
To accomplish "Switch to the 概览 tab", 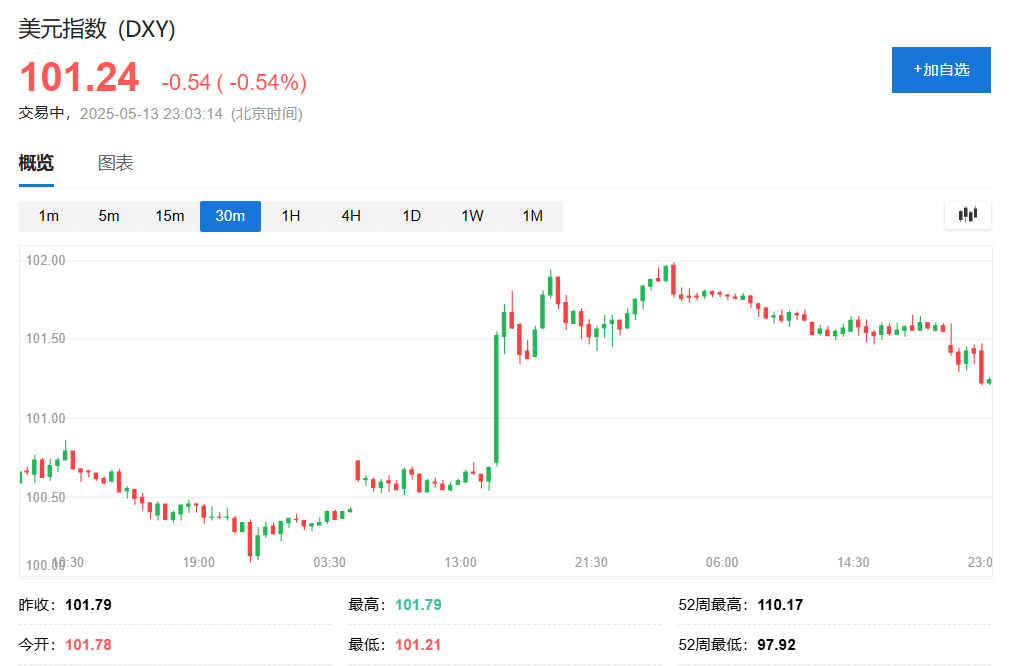I will (x=36, y=164).
